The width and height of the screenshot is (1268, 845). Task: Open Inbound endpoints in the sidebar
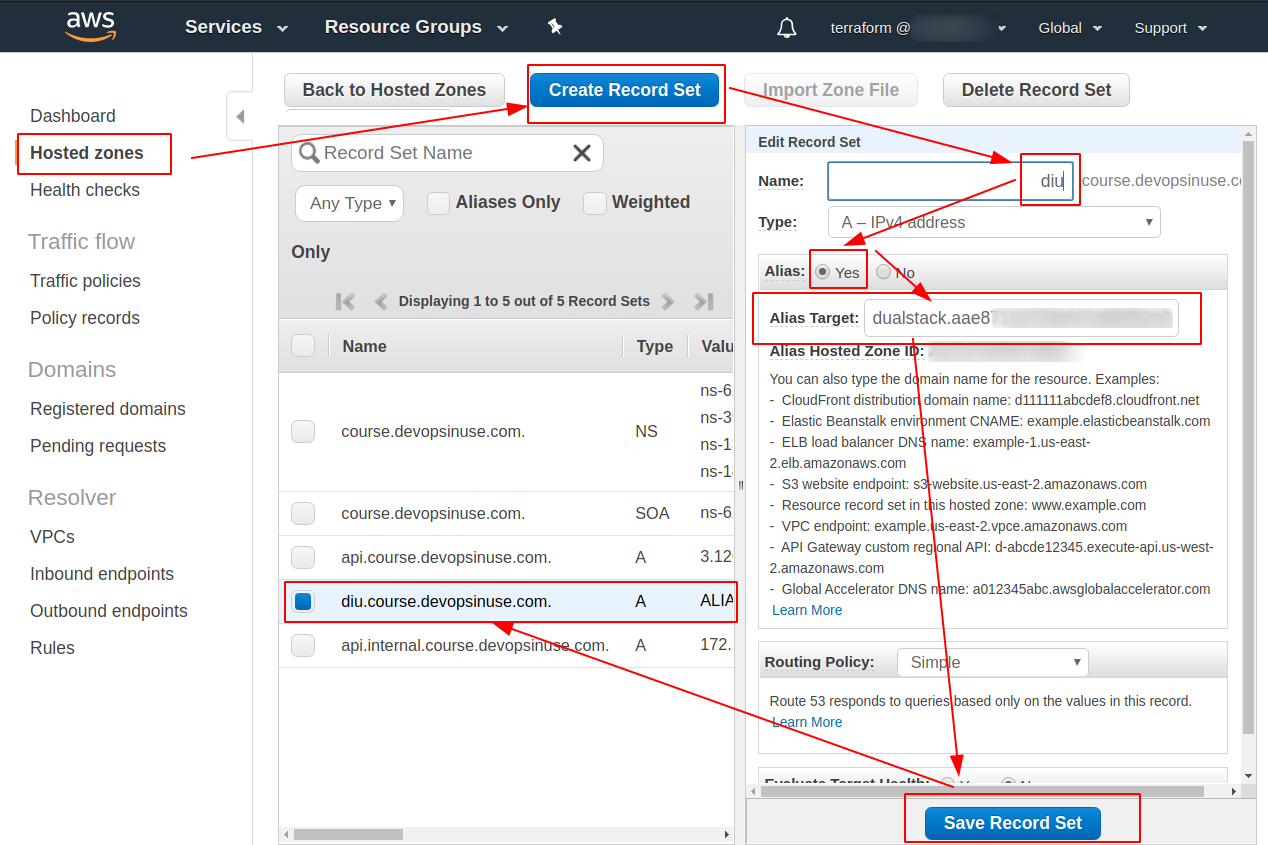(102, 574)
